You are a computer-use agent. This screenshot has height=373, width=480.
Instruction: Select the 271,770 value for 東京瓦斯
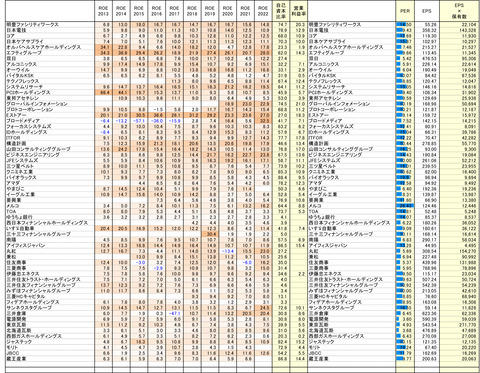(x=459, y=325)
